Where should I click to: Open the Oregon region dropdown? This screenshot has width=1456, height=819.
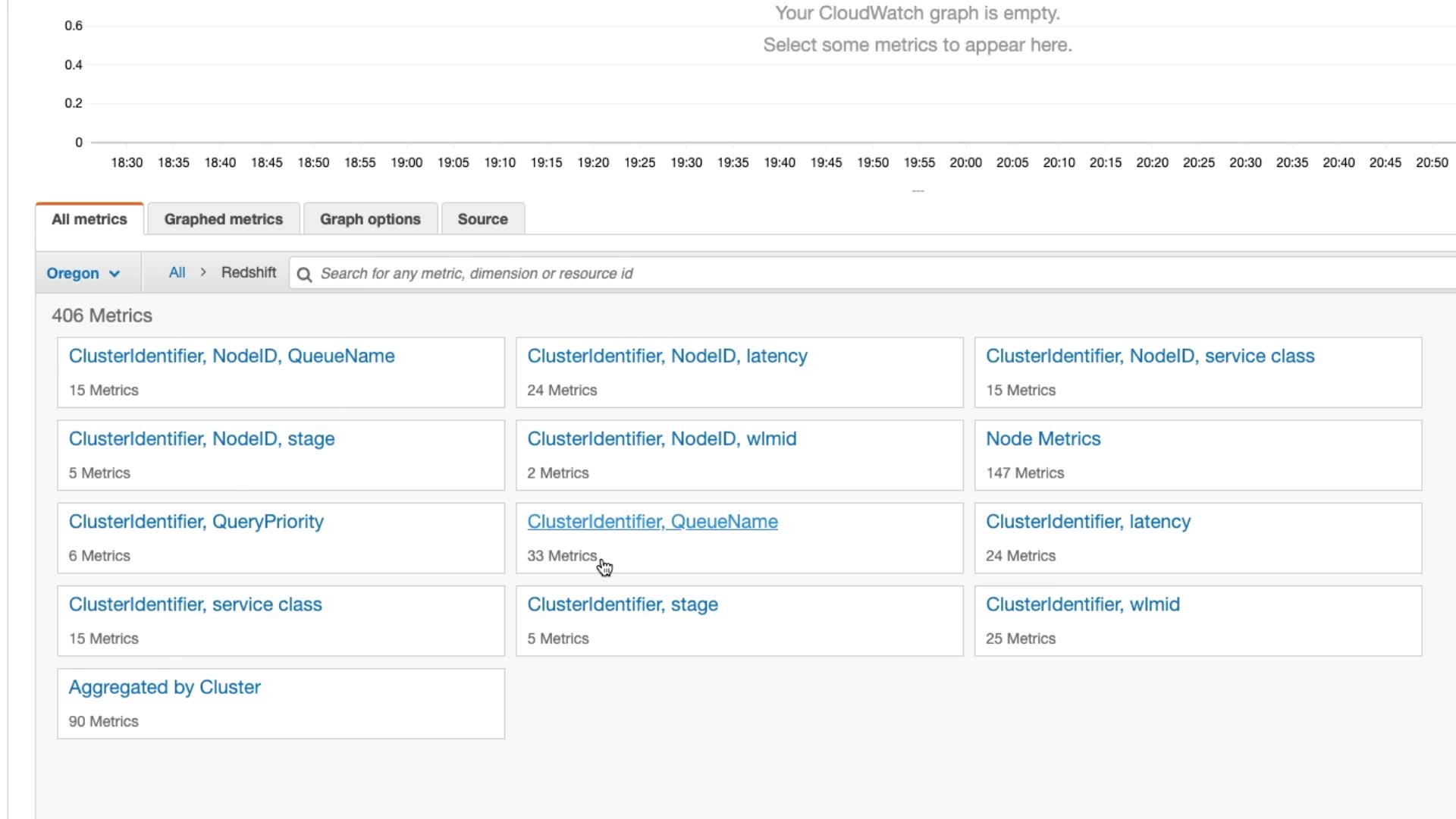click(83, 274)
